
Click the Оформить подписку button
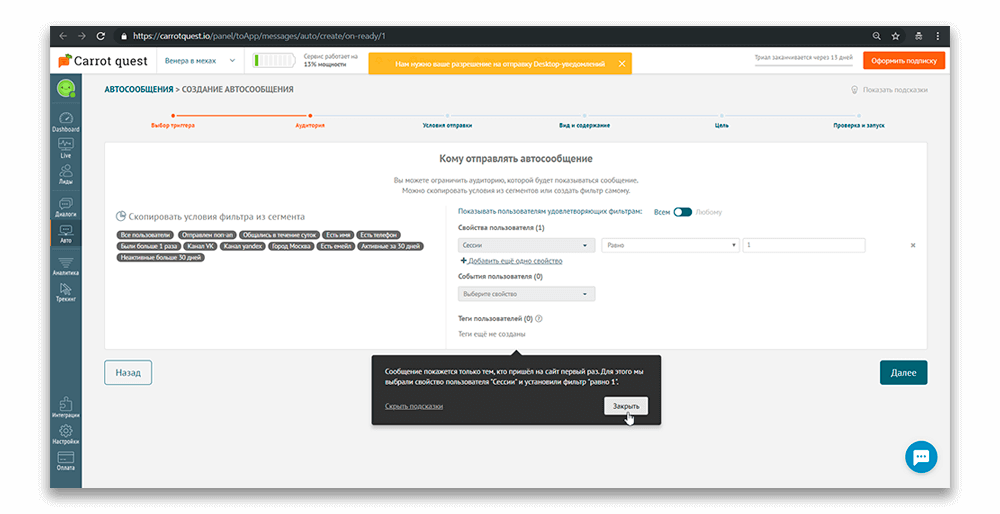click(x=904, y=61)
